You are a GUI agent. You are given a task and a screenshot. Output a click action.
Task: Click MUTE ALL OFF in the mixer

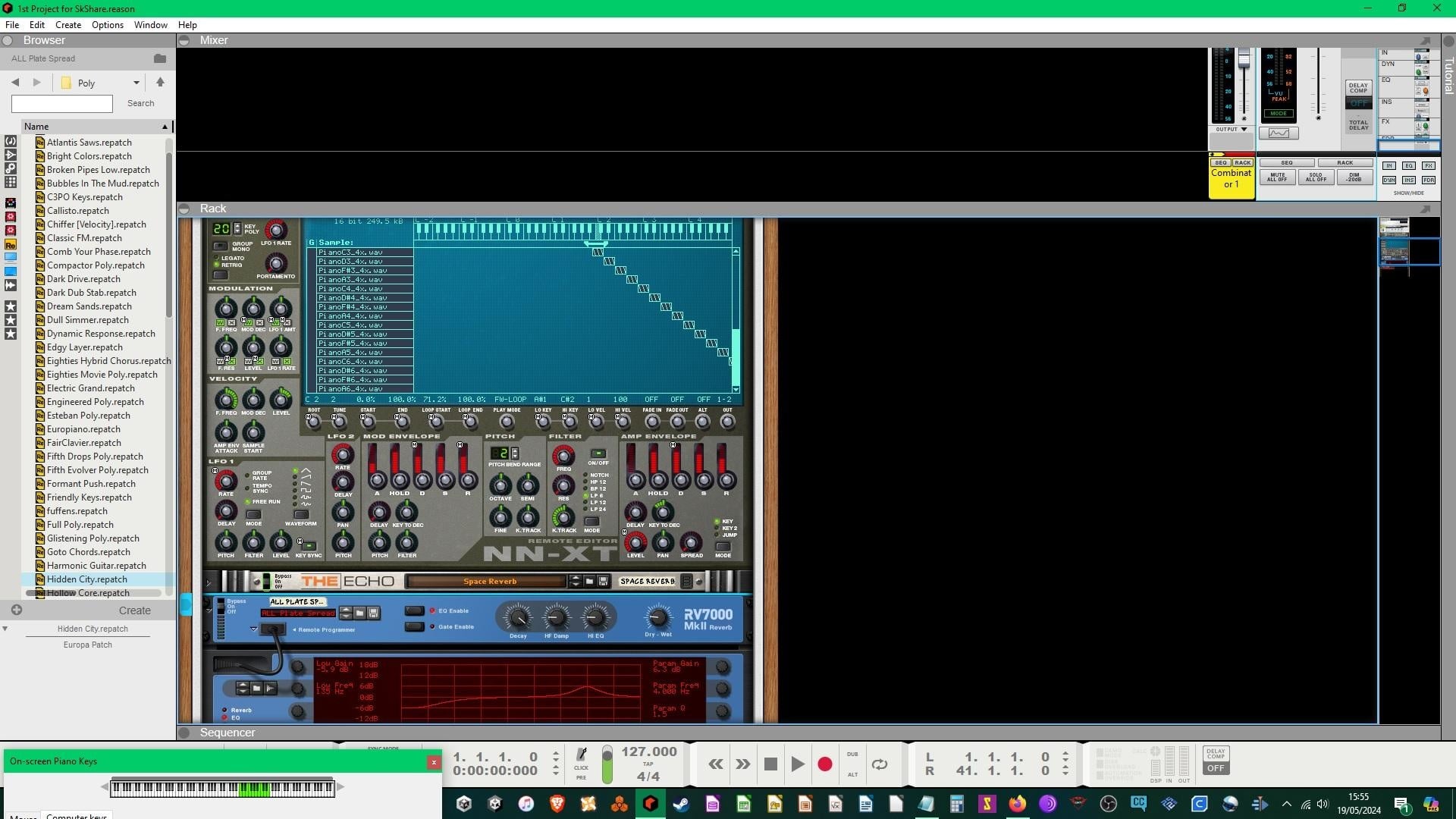1278,177
